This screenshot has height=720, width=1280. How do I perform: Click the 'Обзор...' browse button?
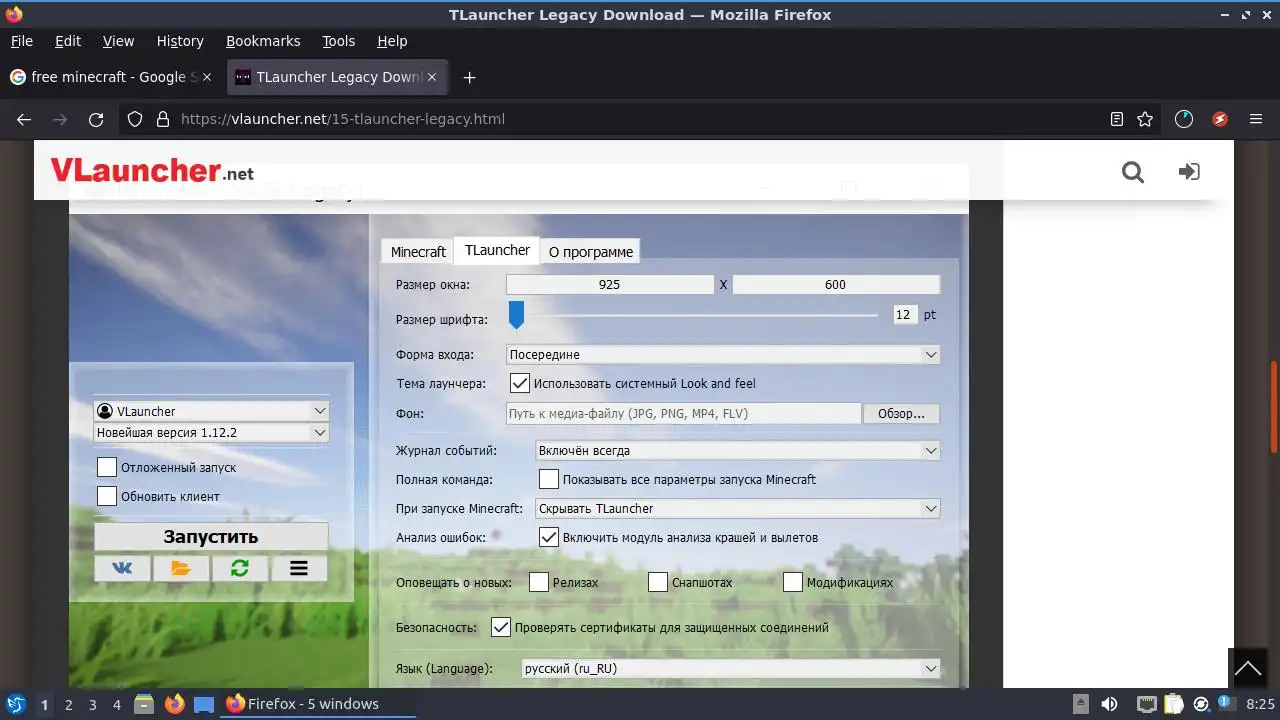pos(901,413)
